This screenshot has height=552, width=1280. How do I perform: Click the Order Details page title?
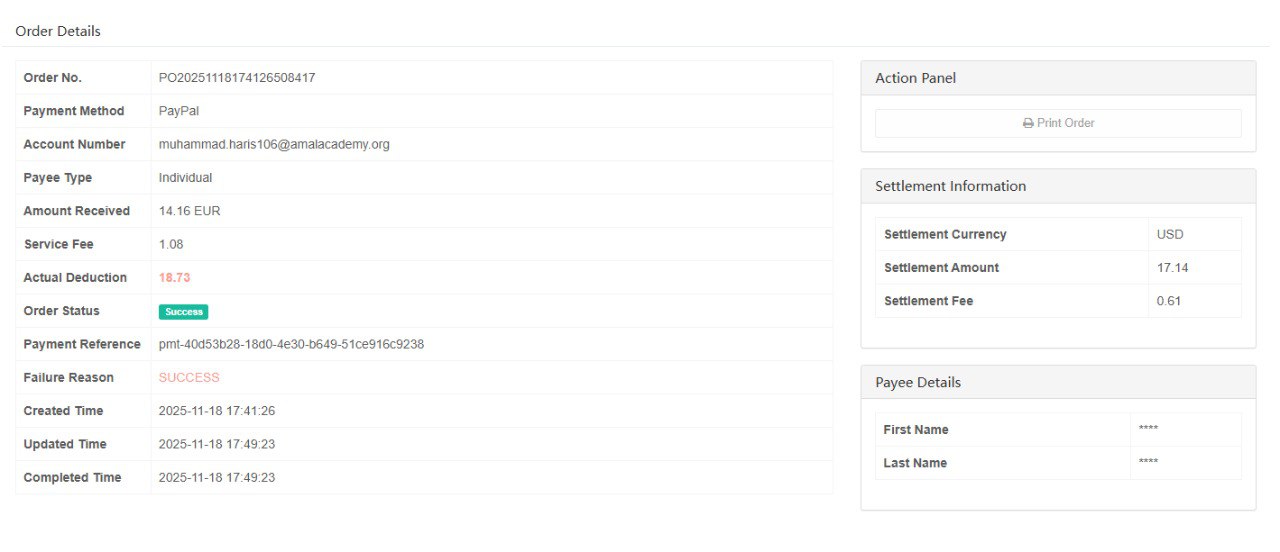coord(58,31)
